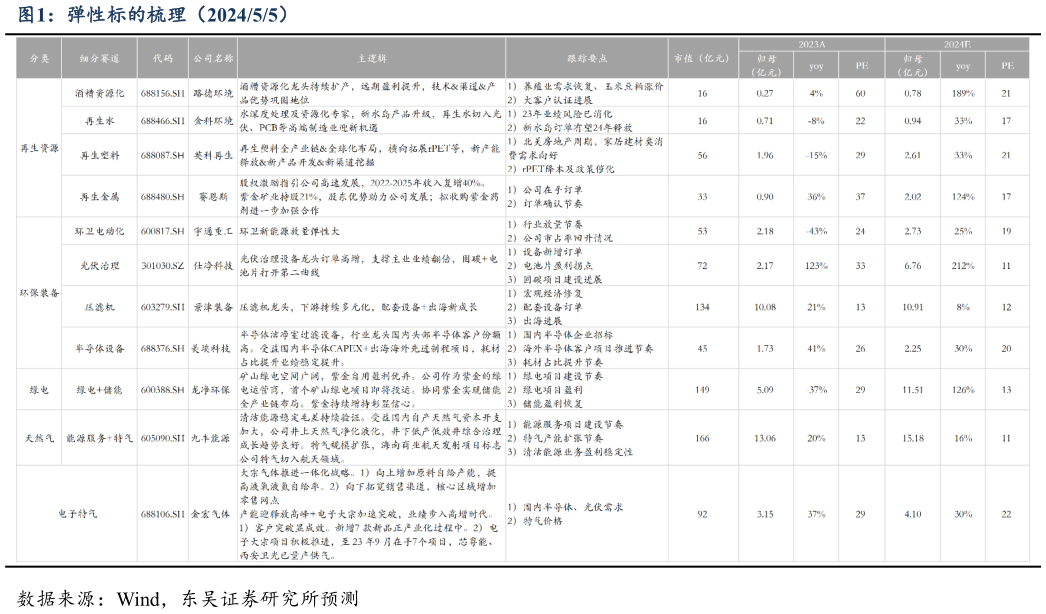The height and width of the screenshot is (614, 1046).
Task: Click company name '仕净科技'
Action: click(213, 266)
